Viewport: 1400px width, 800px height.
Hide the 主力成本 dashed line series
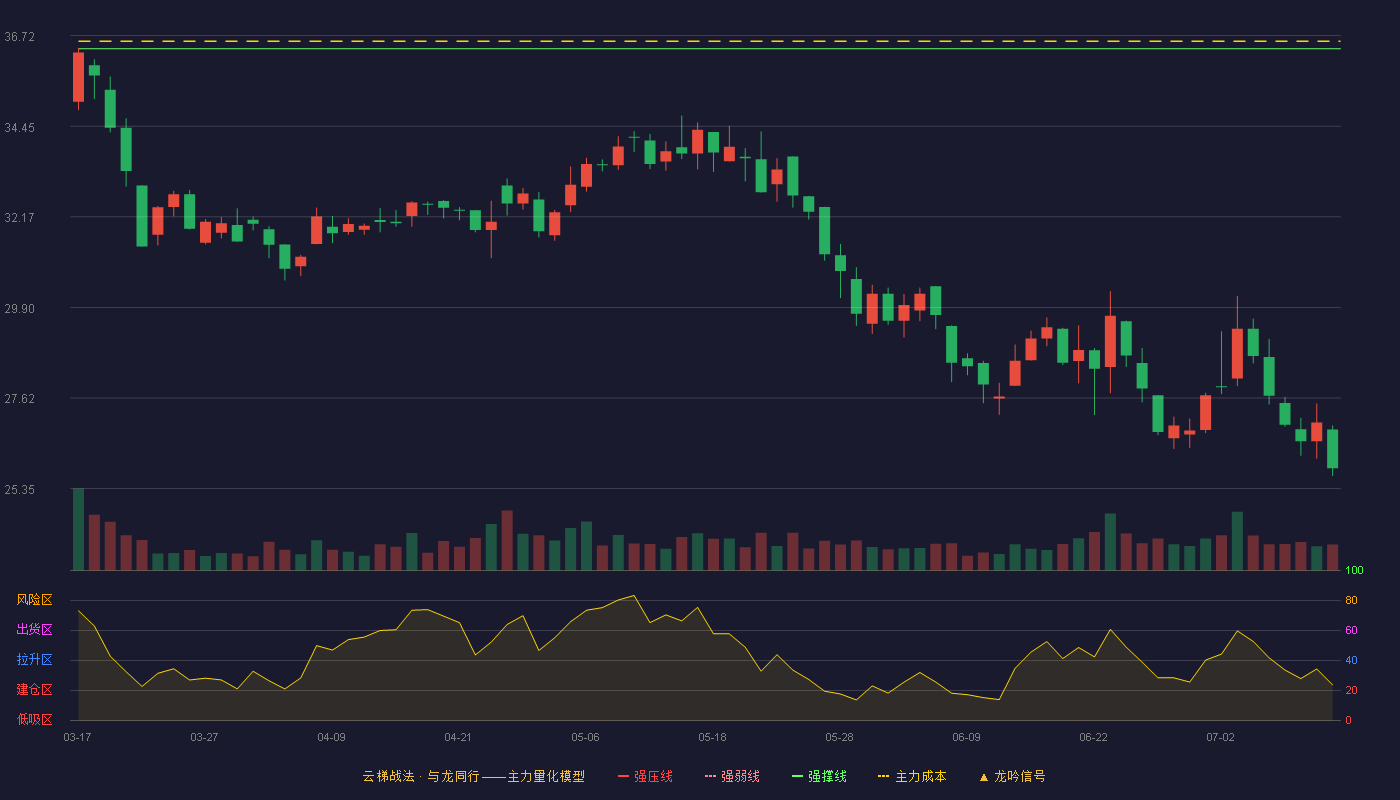coord(912,776)
